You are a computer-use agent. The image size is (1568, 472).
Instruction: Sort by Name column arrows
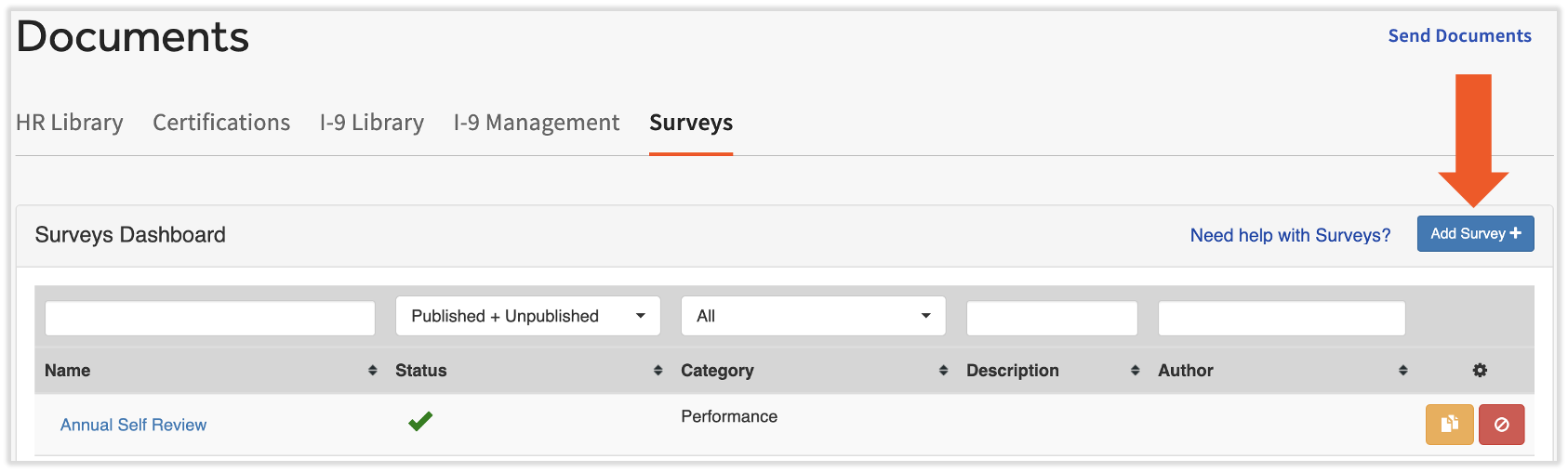pos(372,371)
